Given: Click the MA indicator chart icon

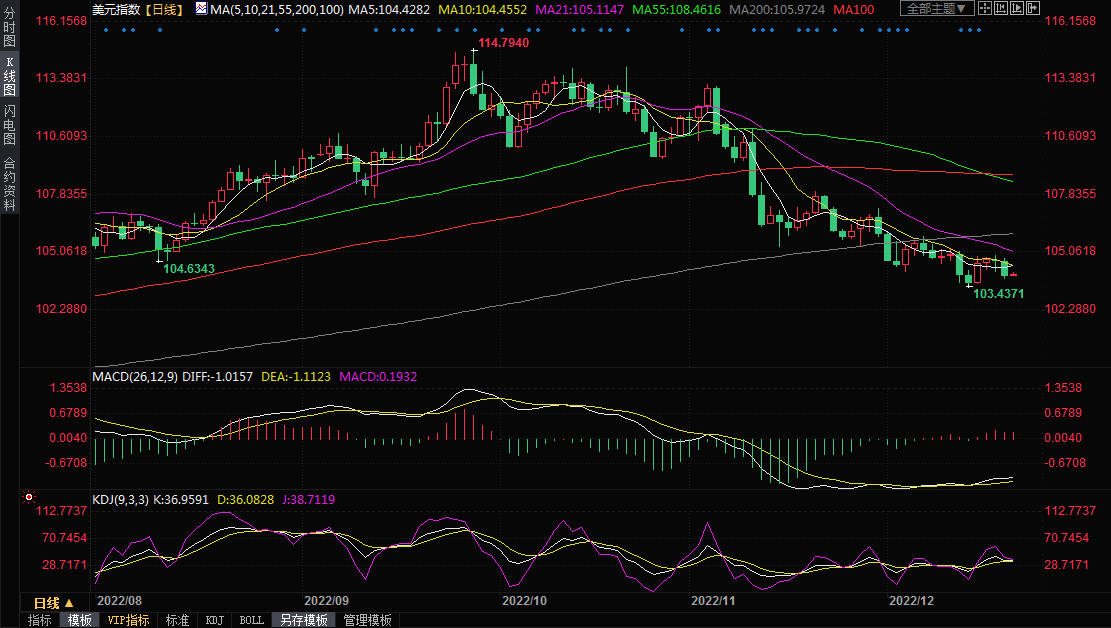Looking at the screenshot, I should click(201, 9).
